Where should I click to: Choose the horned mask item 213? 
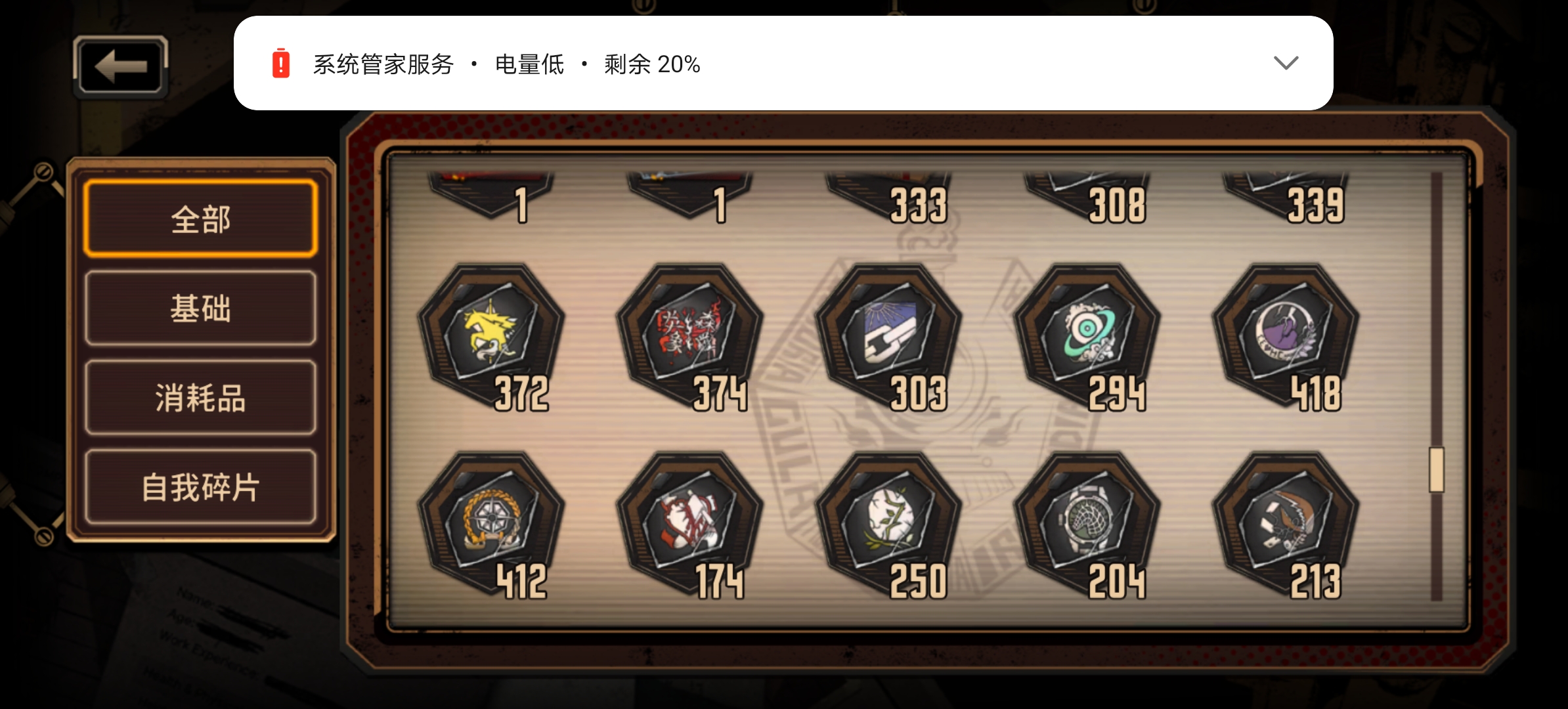[1286, 523]
